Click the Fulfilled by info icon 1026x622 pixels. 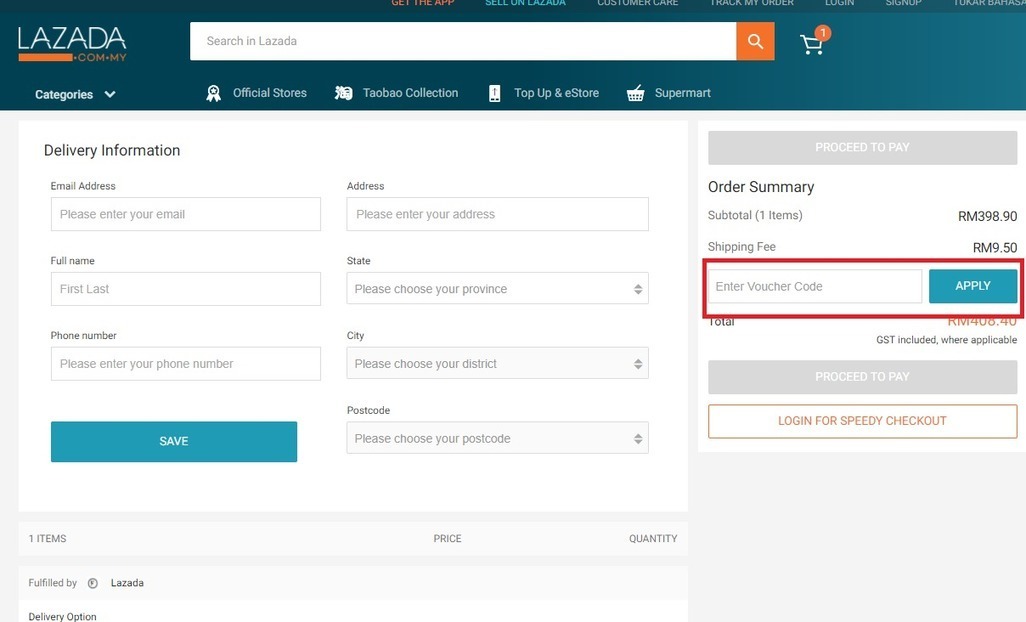tap(93, 583)
